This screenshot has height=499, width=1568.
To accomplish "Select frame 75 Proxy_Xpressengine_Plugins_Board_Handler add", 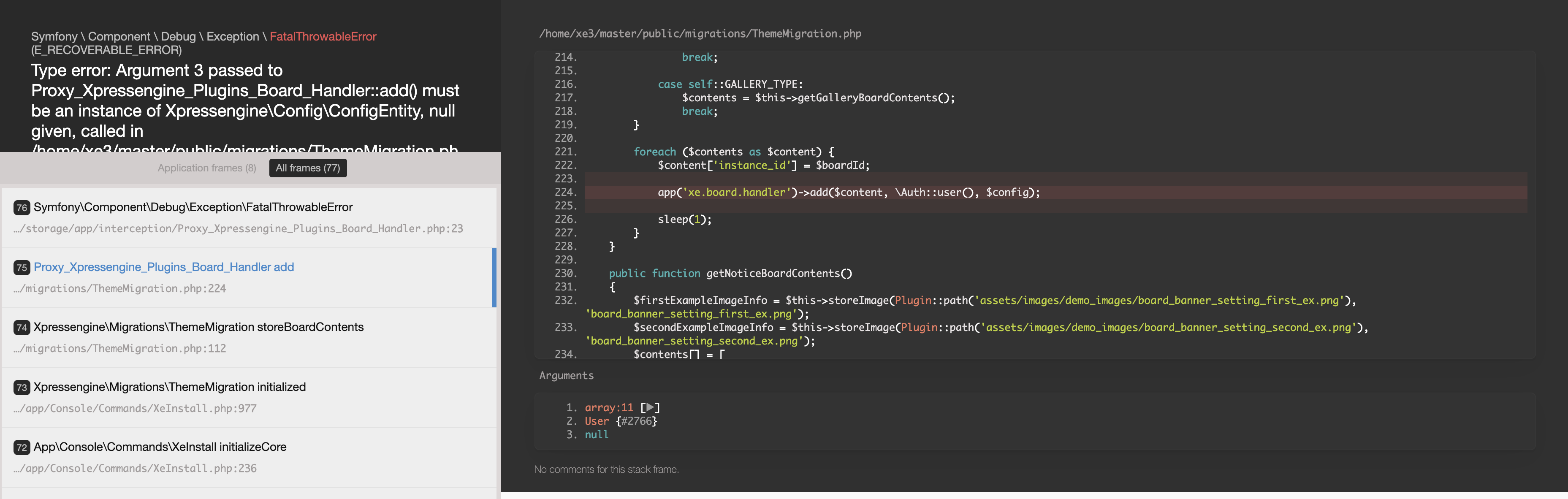I will pos(248,277).
